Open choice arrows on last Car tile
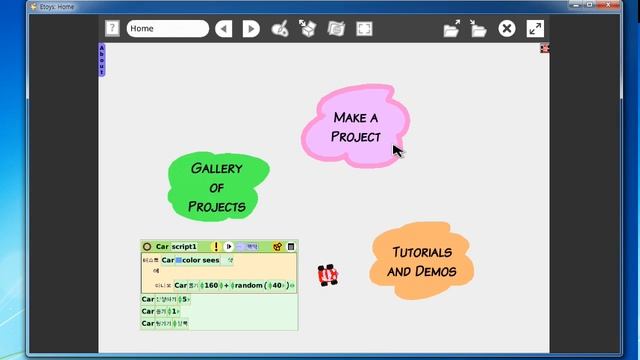640x360 pixels. coord(175,323)
